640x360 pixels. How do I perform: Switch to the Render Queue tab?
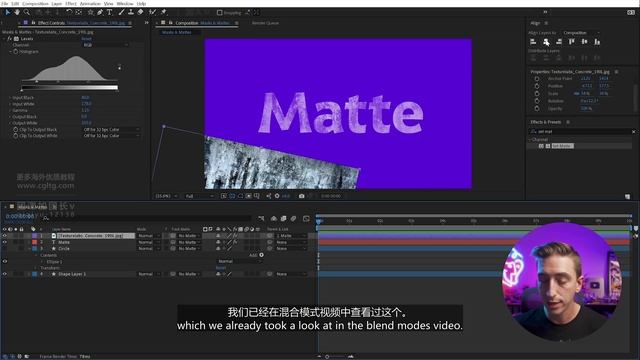pyautogui.click(x=265, y=23)
